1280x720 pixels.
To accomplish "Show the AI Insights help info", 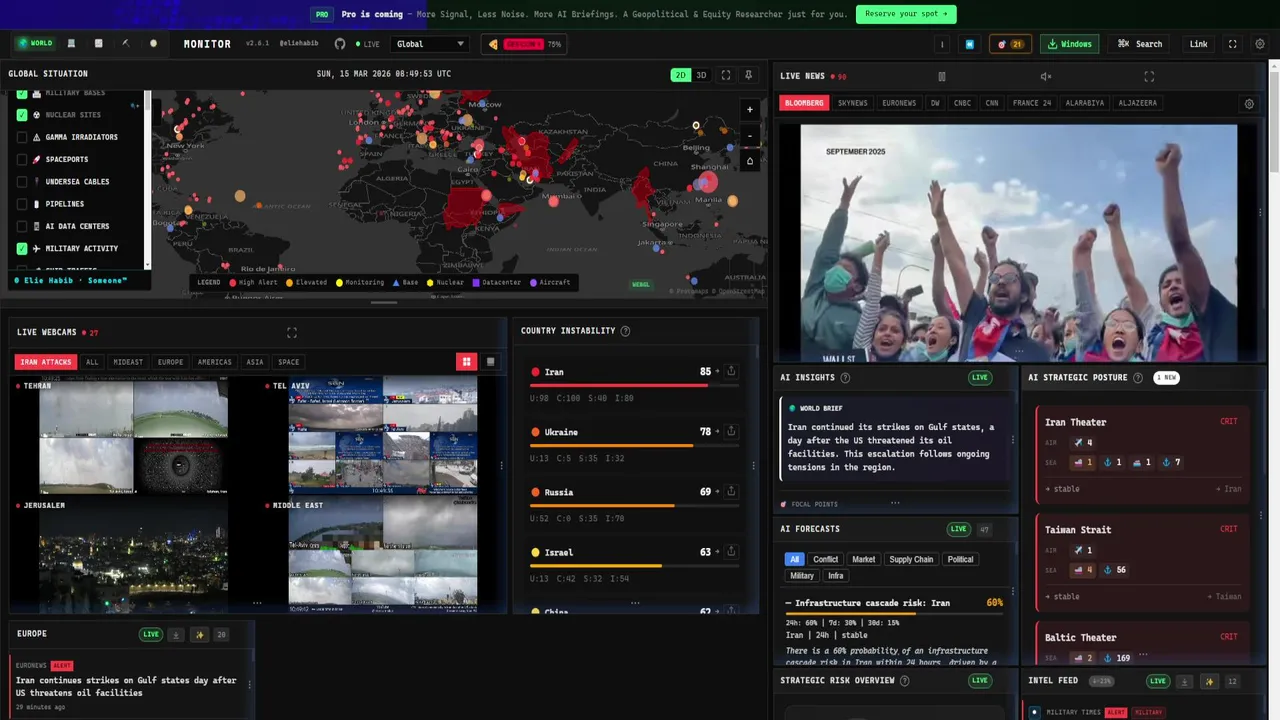I will coord(845,377).
